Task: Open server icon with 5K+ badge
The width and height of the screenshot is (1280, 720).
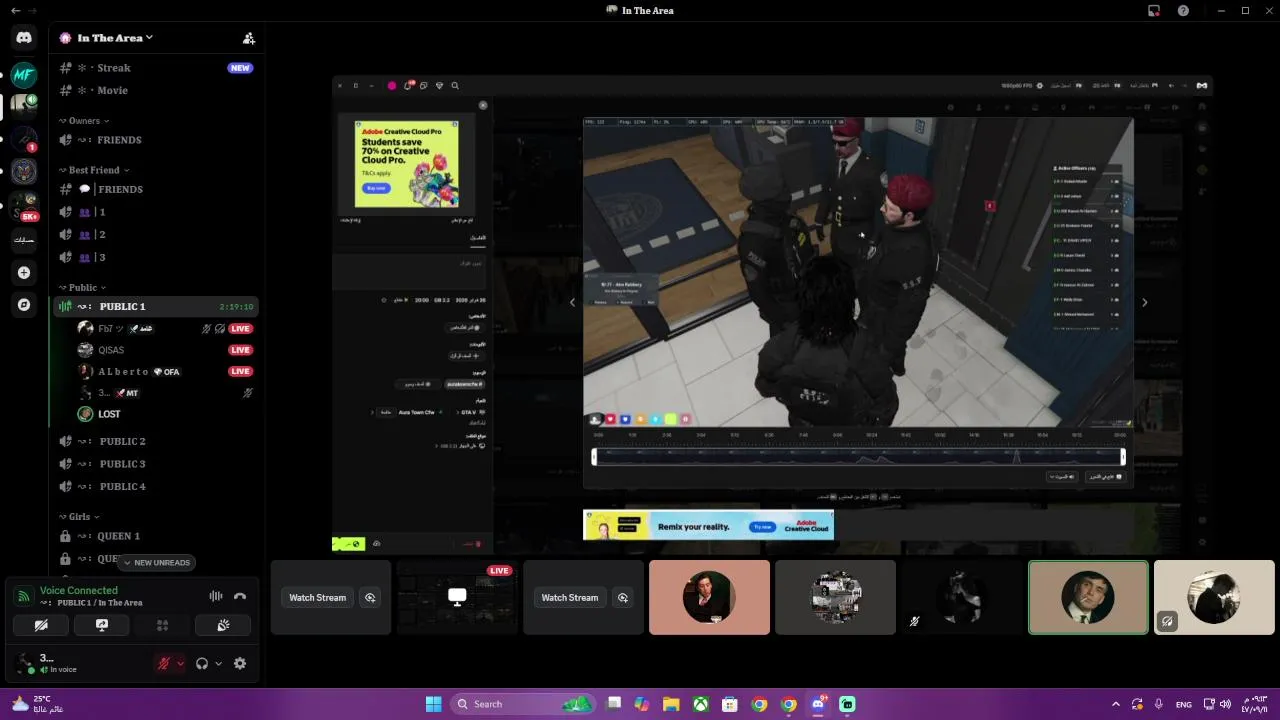Action: pos(24,206)
